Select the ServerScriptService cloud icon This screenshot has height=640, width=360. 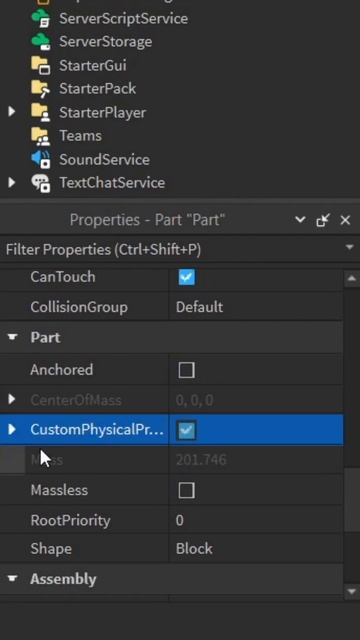tap(41, 19)
